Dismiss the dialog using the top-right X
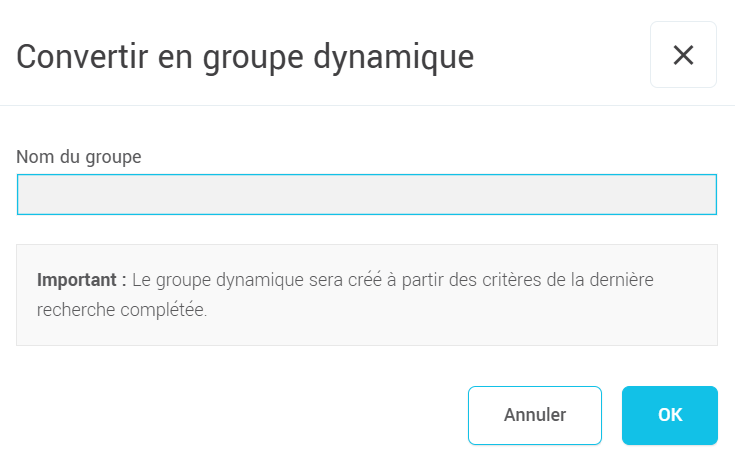This screenshot has width=735, height=464. click(x=683, y=55)
